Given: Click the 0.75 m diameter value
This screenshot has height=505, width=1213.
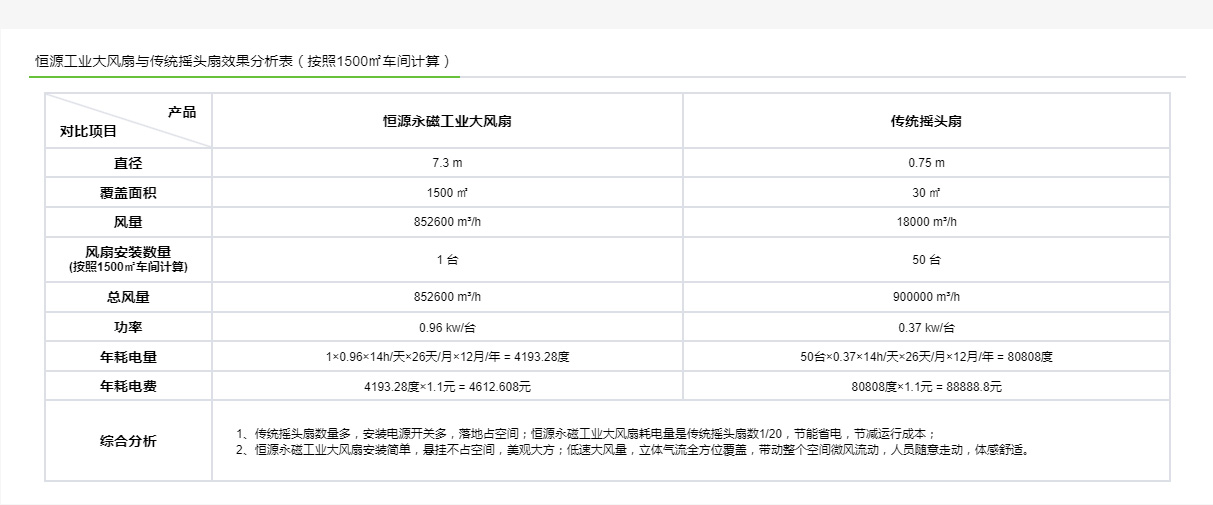Looking at the screenshot, I should 926,163.
